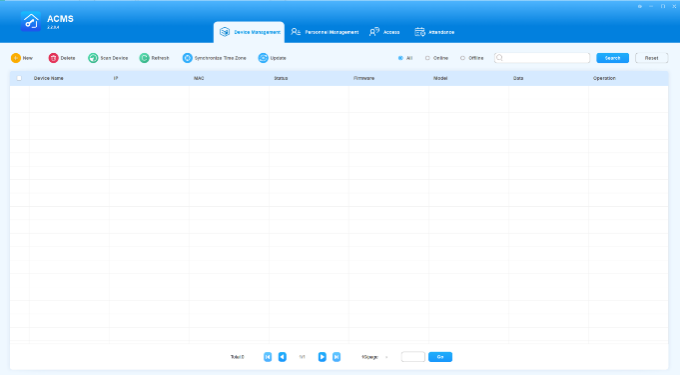Viewport: 680px width, 375px height.
Task: Switch to the Attendance tab
Action: (x=435, y=32)
